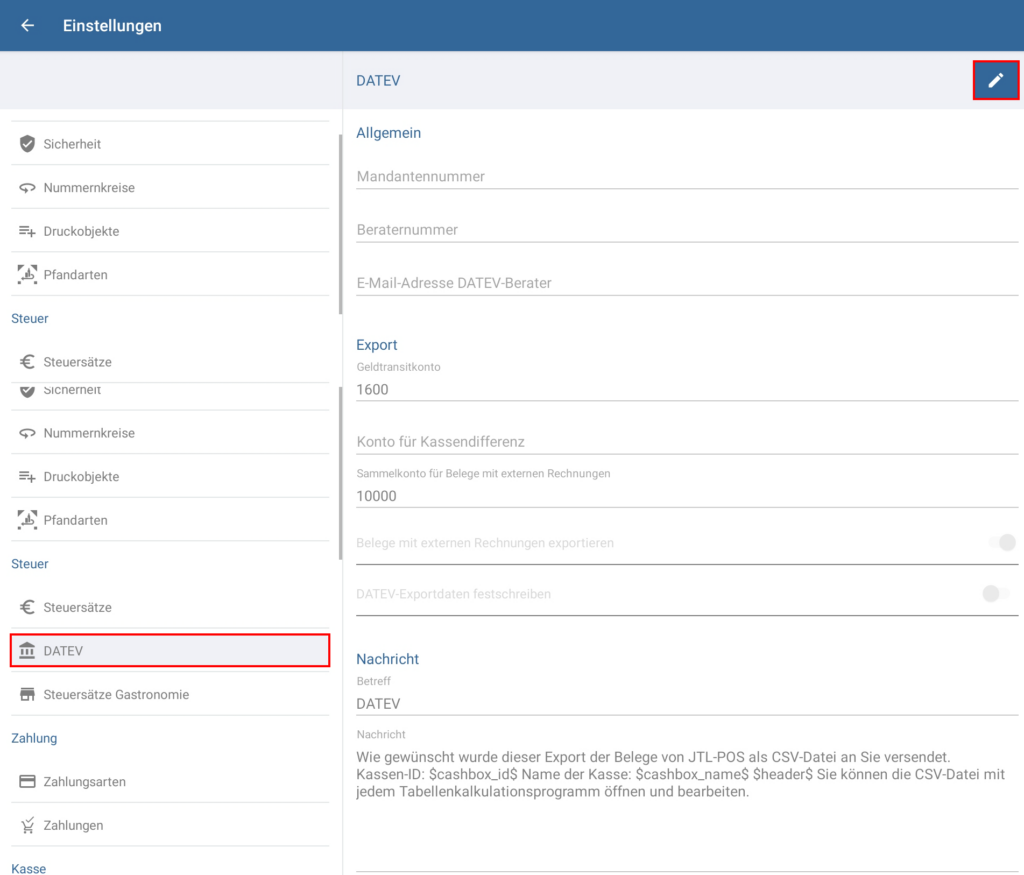The height and width of the screenshot is (875, 1024).
Task: Open the Zahlungen sidebar entry
Action: click(x=73, y=825)
